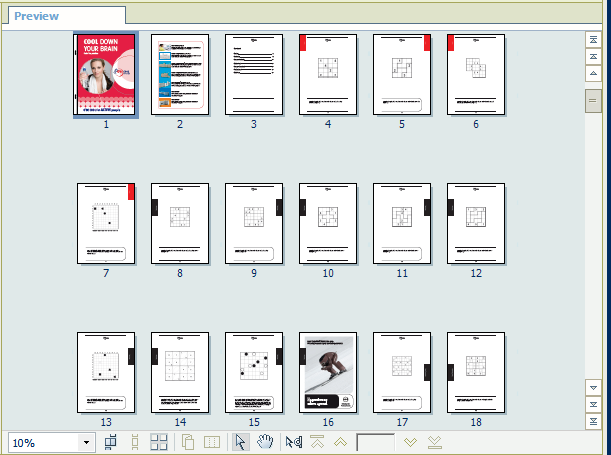611x455 pixels.
Task: Select the pointer selection tool
Action: [240, 442]
